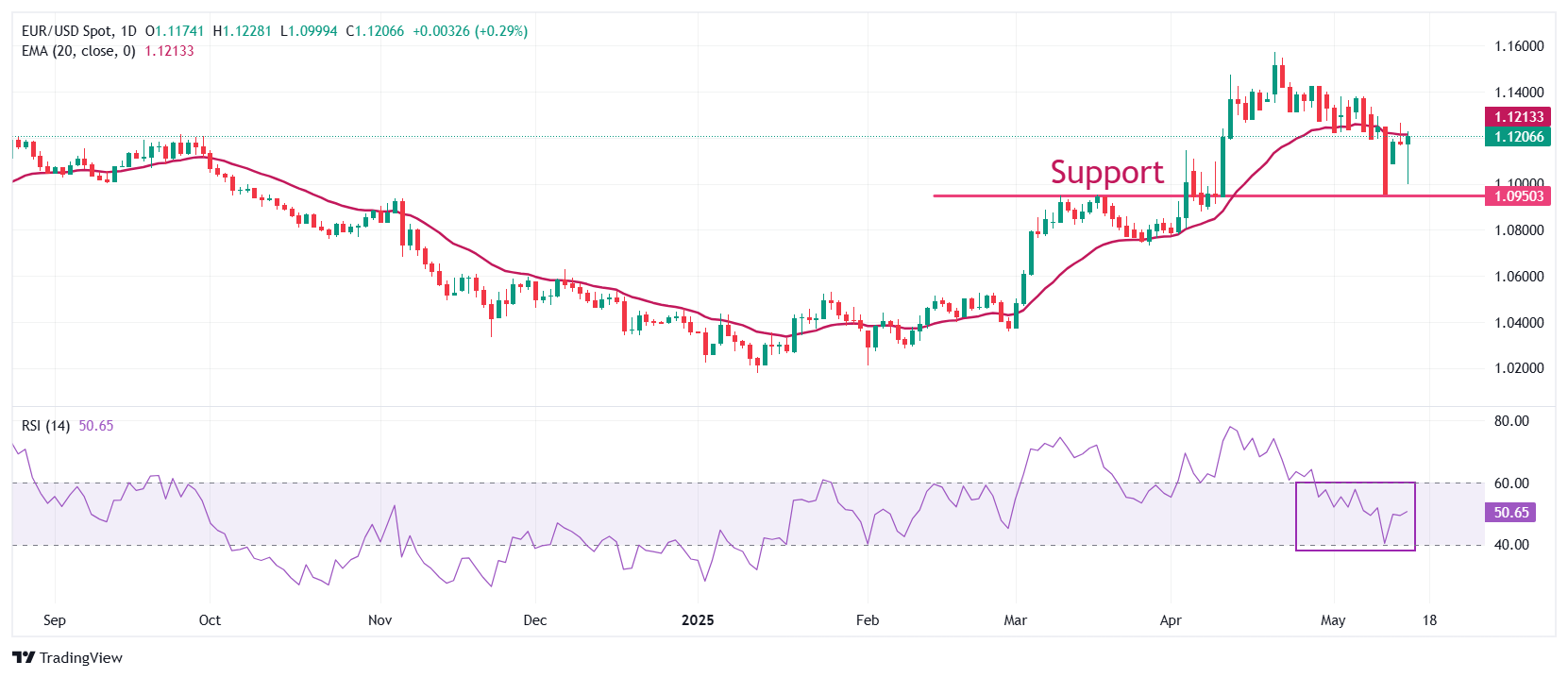The width and height of the screenshot is (1568, 678).
Task: Click the Sep label on the time axis
Action: 55,620
